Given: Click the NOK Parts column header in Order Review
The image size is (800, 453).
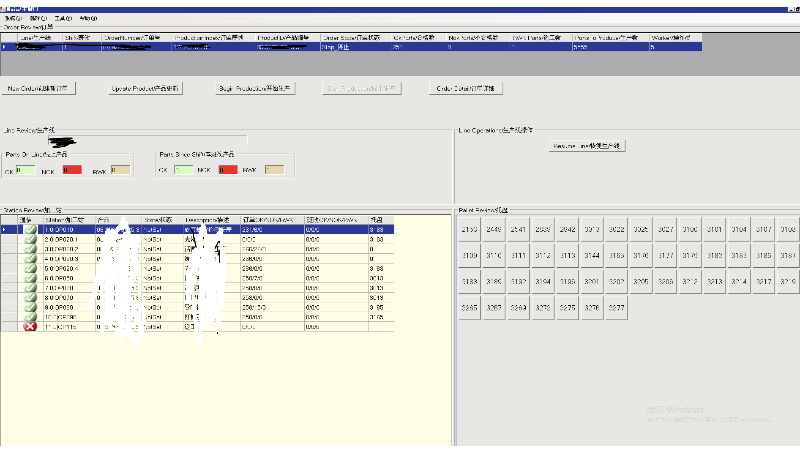Looking at the screenshot, I should click(478, 38).
